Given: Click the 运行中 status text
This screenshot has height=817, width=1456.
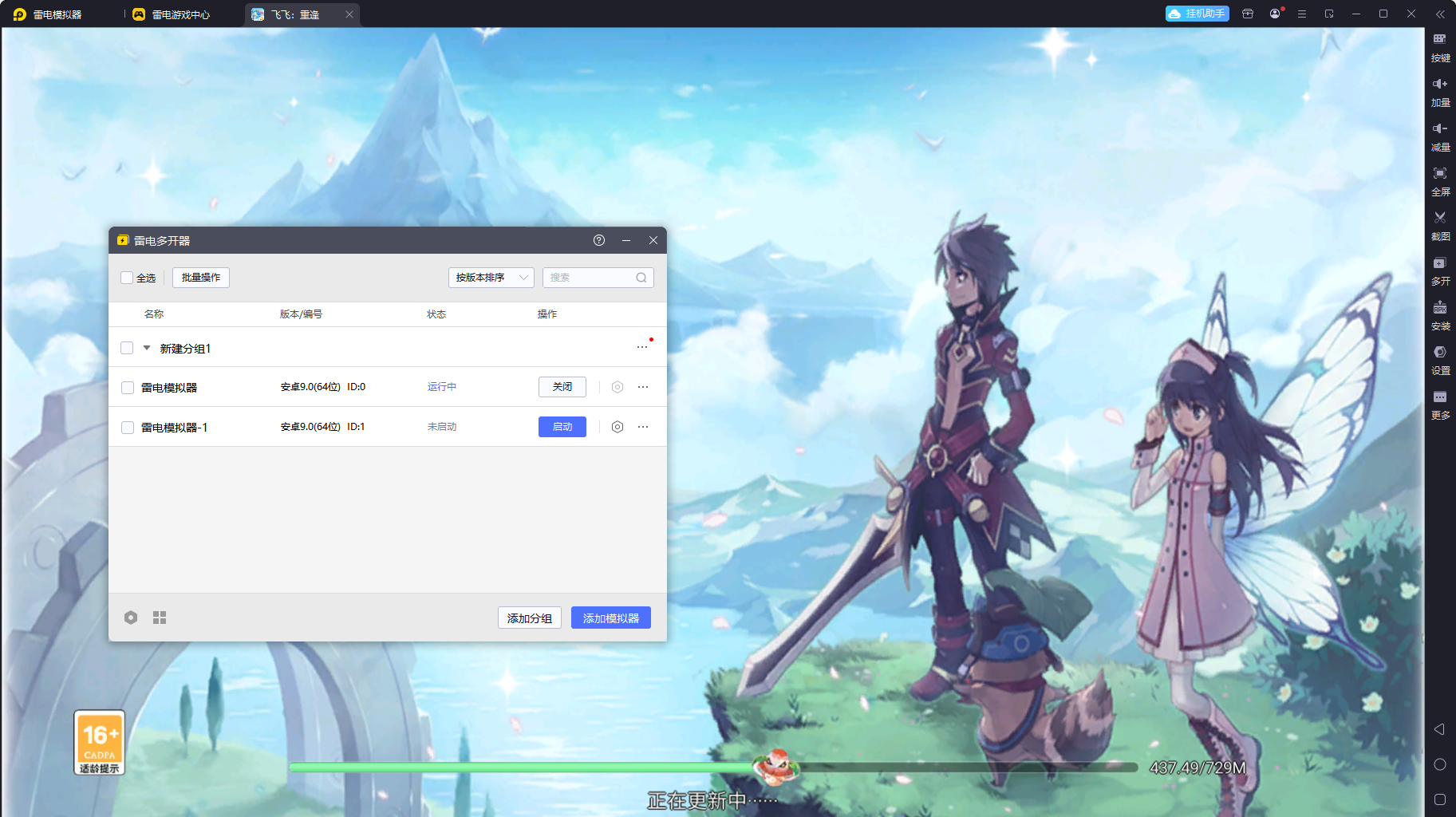Looking at the screenshot, I should click(442, 387).
